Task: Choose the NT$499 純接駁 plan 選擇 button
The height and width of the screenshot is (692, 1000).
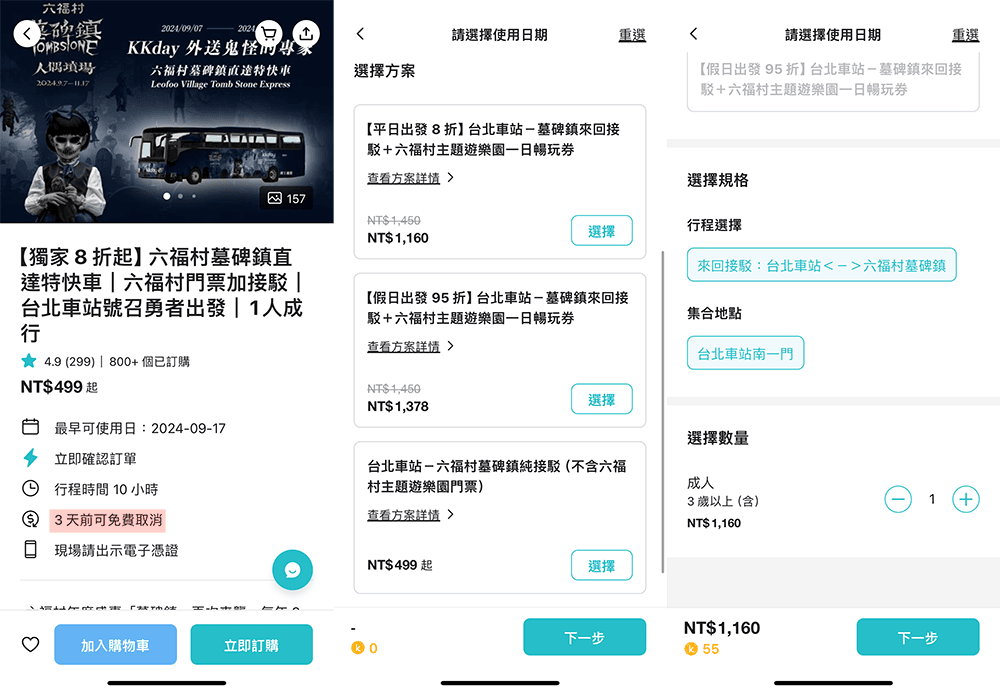Action: [601, 565]
